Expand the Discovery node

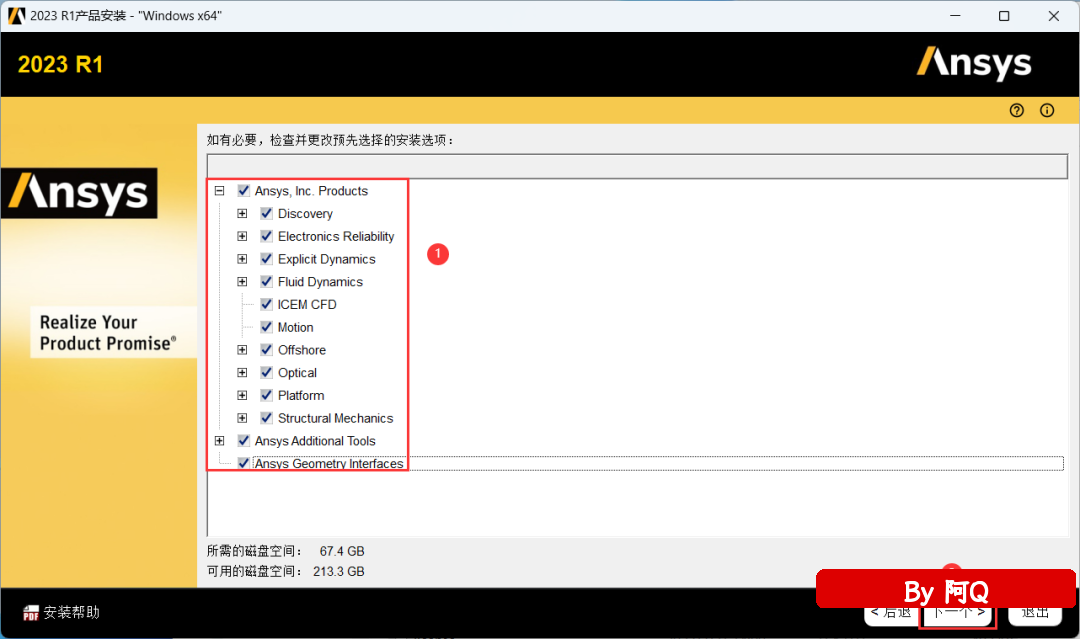(x=242, y=213)
